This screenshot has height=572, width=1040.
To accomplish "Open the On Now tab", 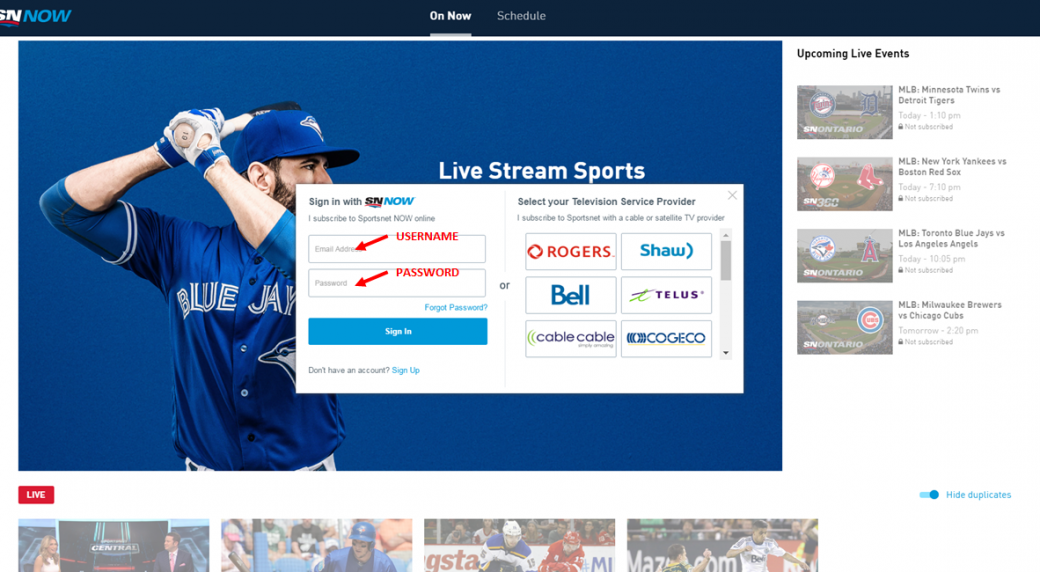I will pos(450,16).
